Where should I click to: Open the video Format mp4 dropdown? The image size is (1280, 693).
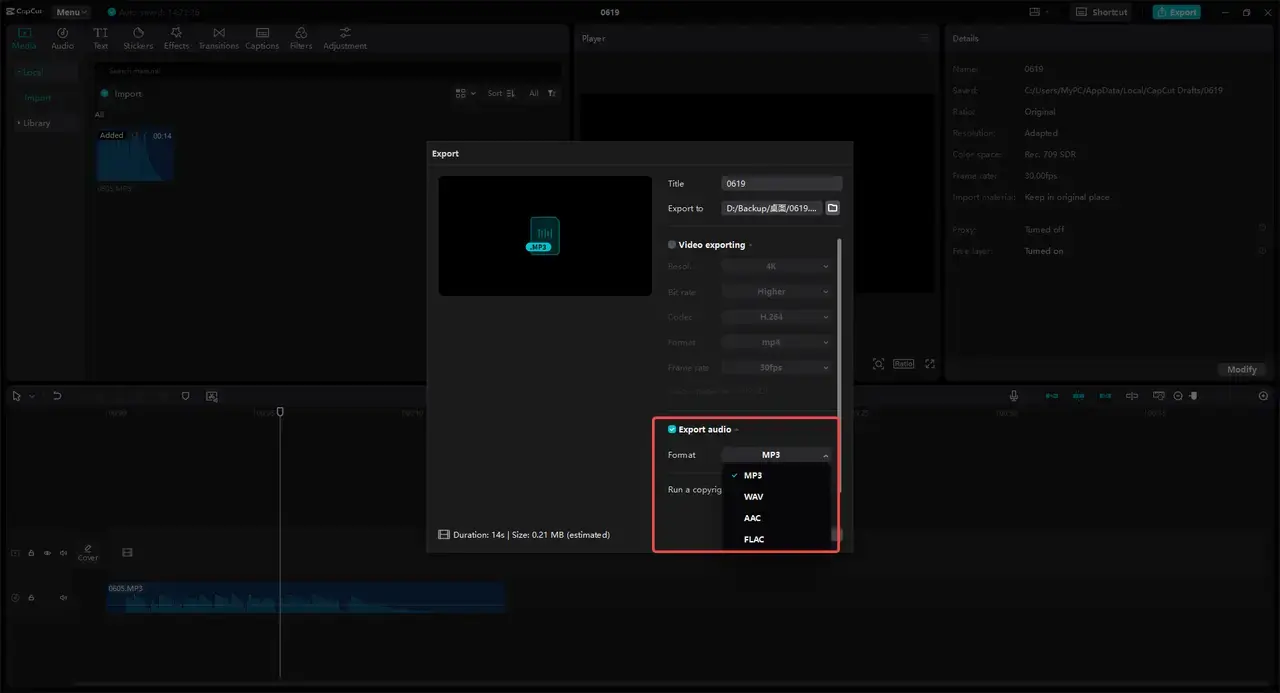(x=777, y=342)
